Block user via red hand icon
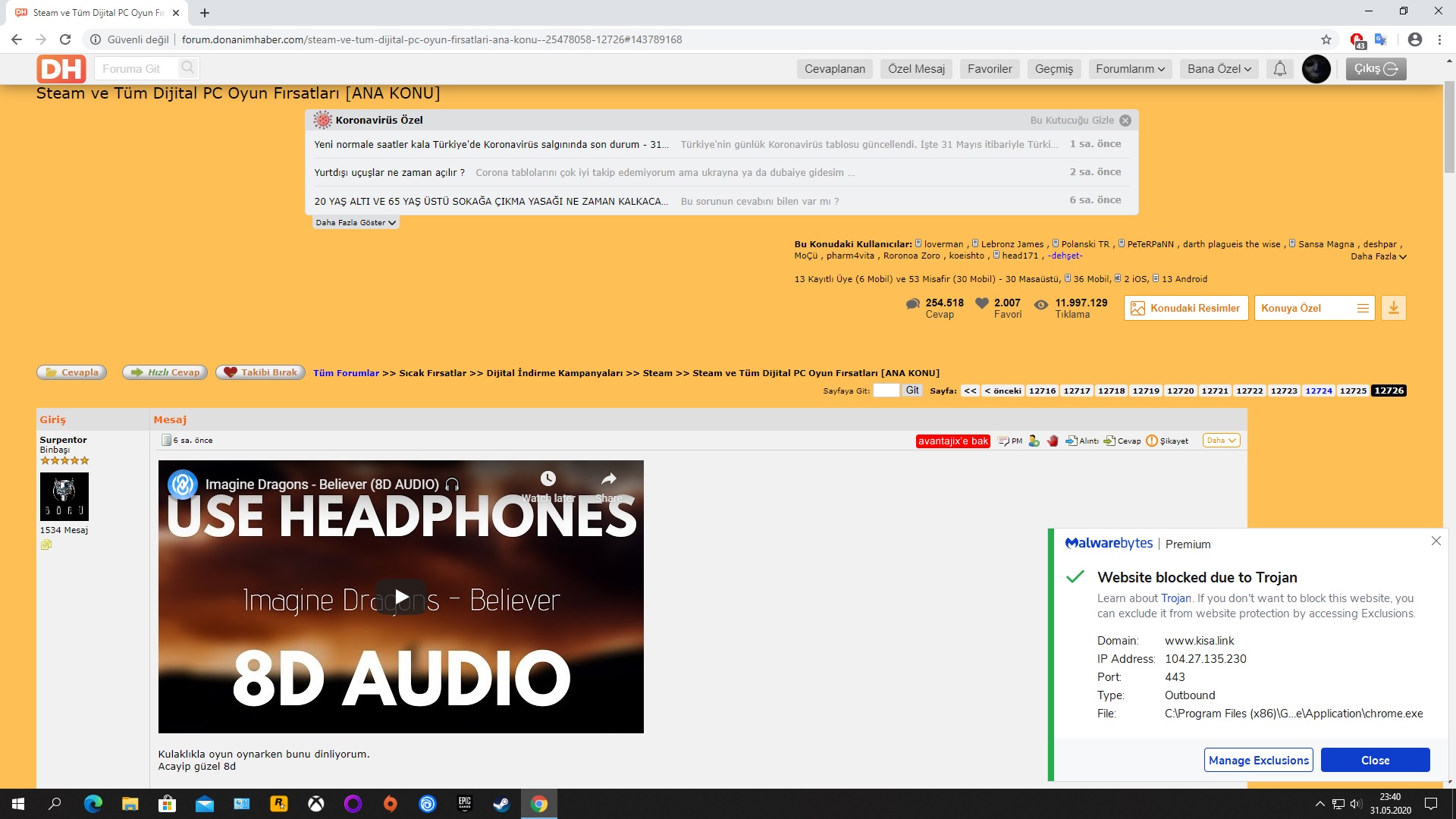 click(1053, 441)
